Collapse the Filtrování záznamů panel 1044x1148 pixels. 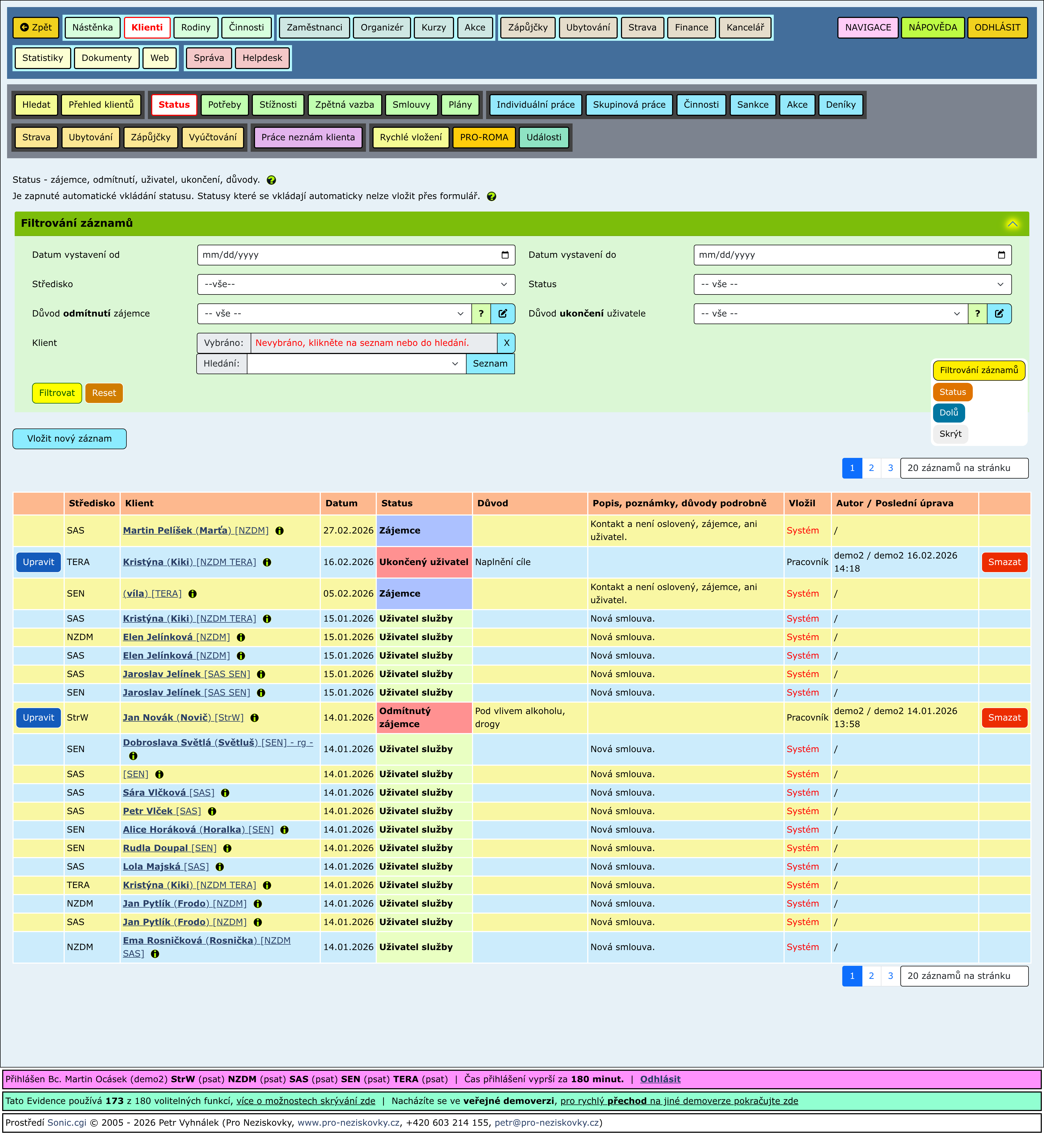point(1012,224)
